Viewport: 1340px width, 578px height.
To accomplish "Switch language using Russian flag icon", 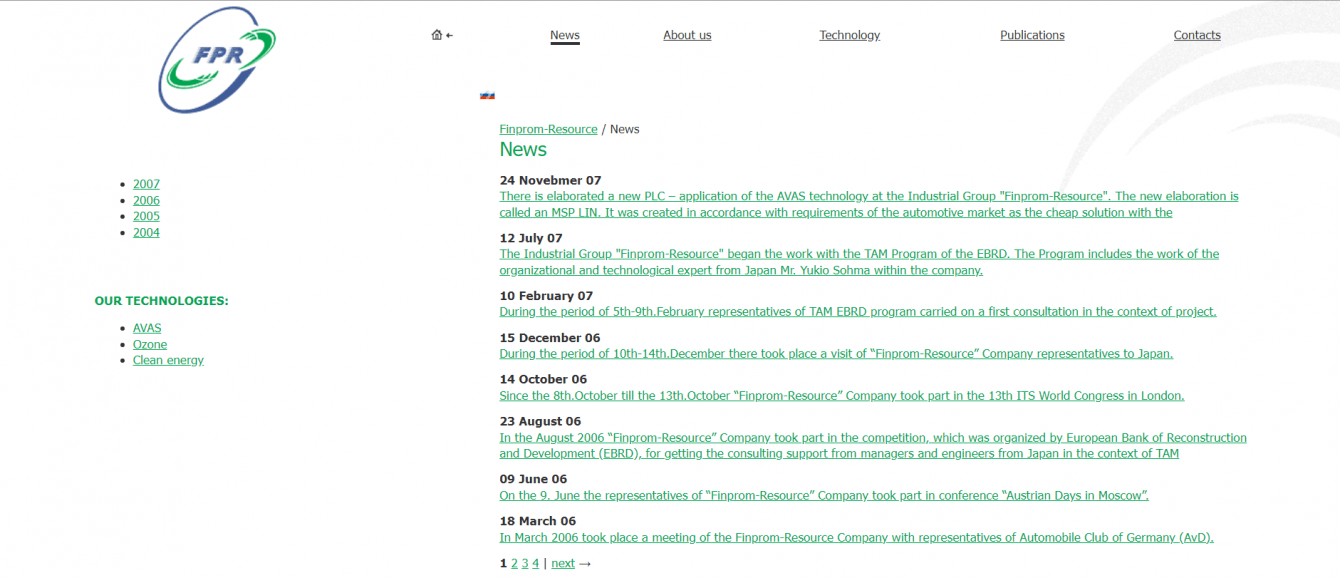I will coord(487,95).
